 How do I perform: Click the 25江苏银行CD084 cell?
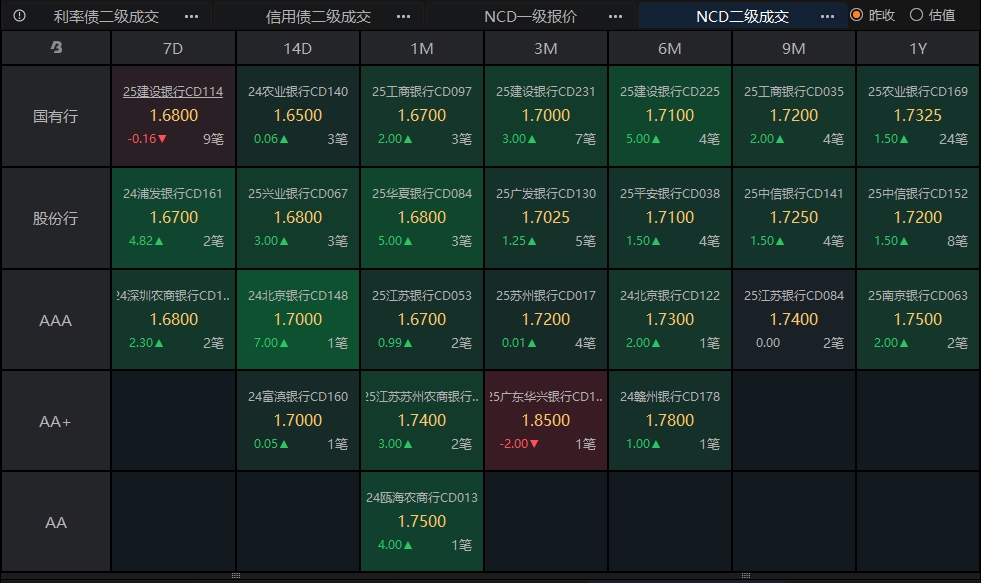click(x=793, y=320)
